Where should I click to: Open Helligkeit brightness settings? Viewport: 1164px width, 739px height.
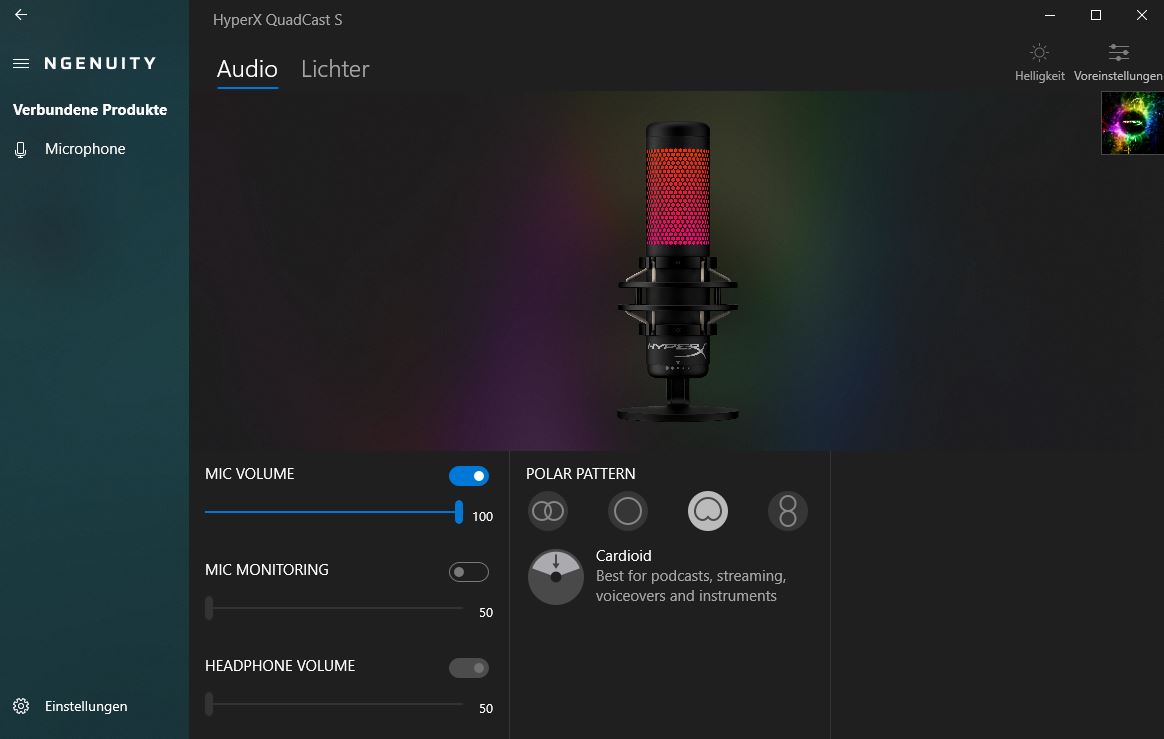[x=1039, y=60]
